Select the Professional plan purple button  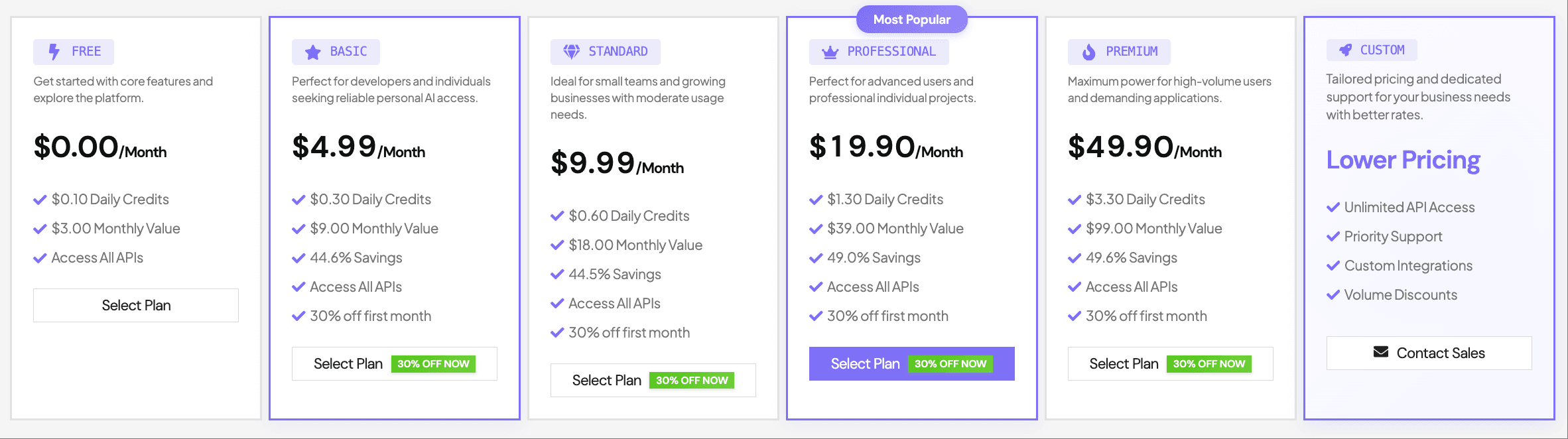click(865, 363)
